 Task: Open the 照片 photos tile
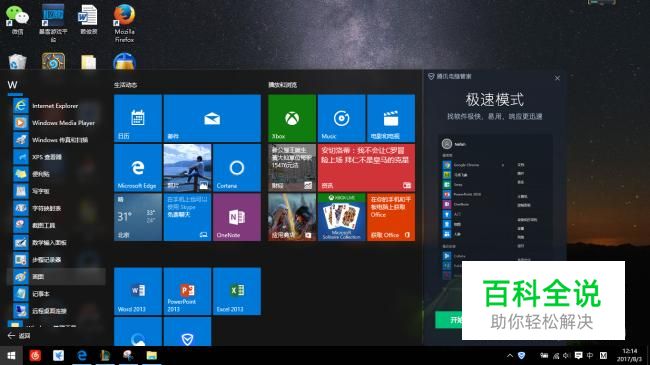click(187, 168)
